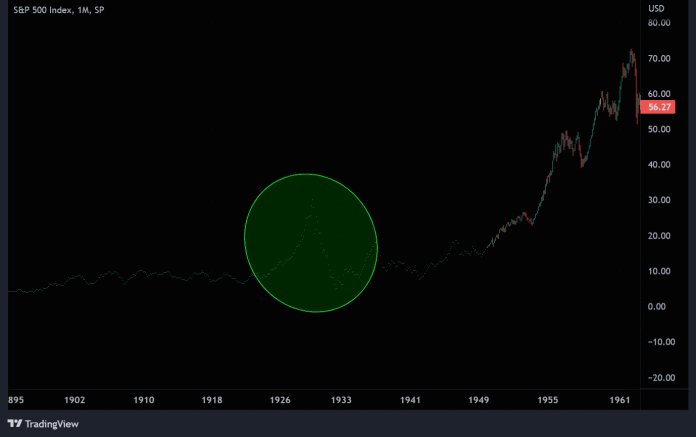Click the 70.00 price axis label

[x=659, y=59]
